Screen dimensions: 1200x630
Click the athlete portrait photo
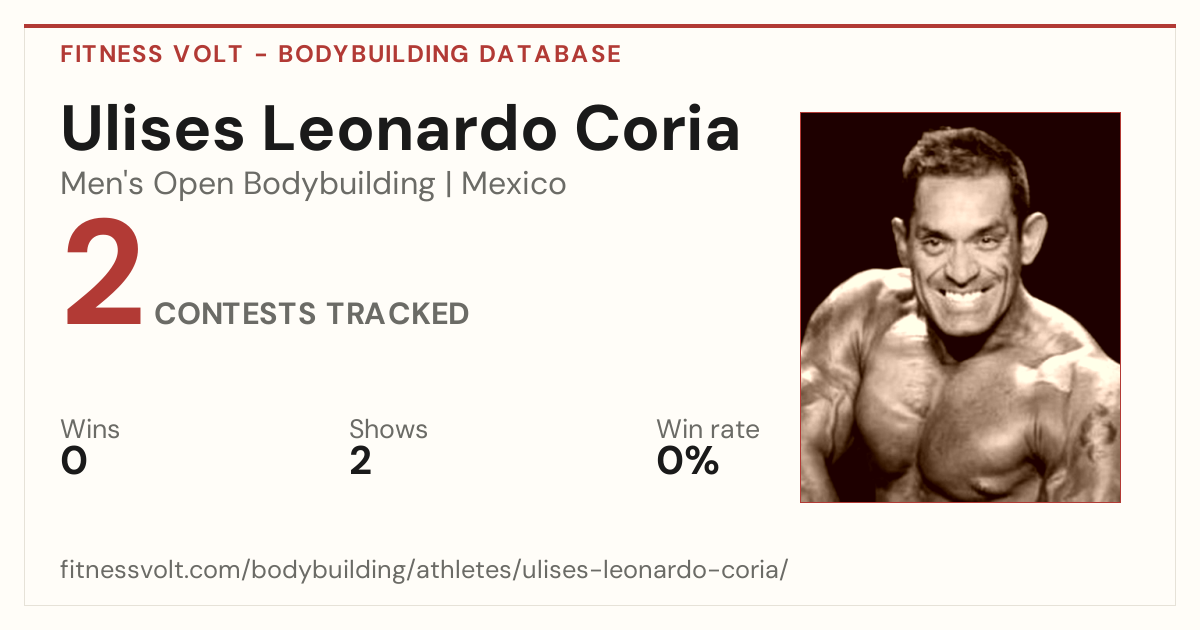tap(960, 307)
